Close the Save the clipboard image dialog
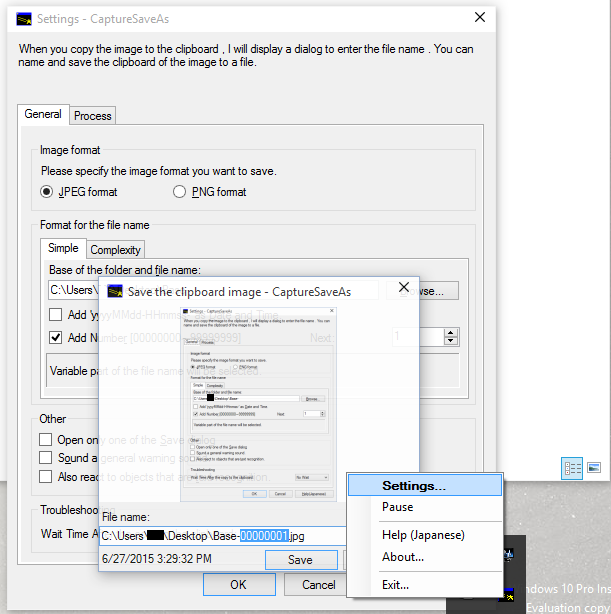Viewport: 611px width, 614px height. pos(404,287)
